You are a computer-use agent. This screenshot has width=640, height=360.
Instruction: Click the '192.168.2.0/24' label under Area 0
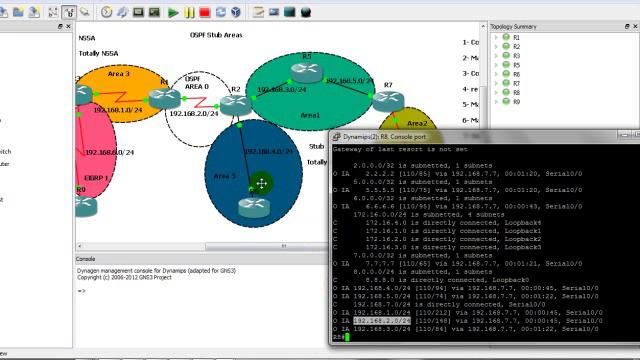[194, 113]
